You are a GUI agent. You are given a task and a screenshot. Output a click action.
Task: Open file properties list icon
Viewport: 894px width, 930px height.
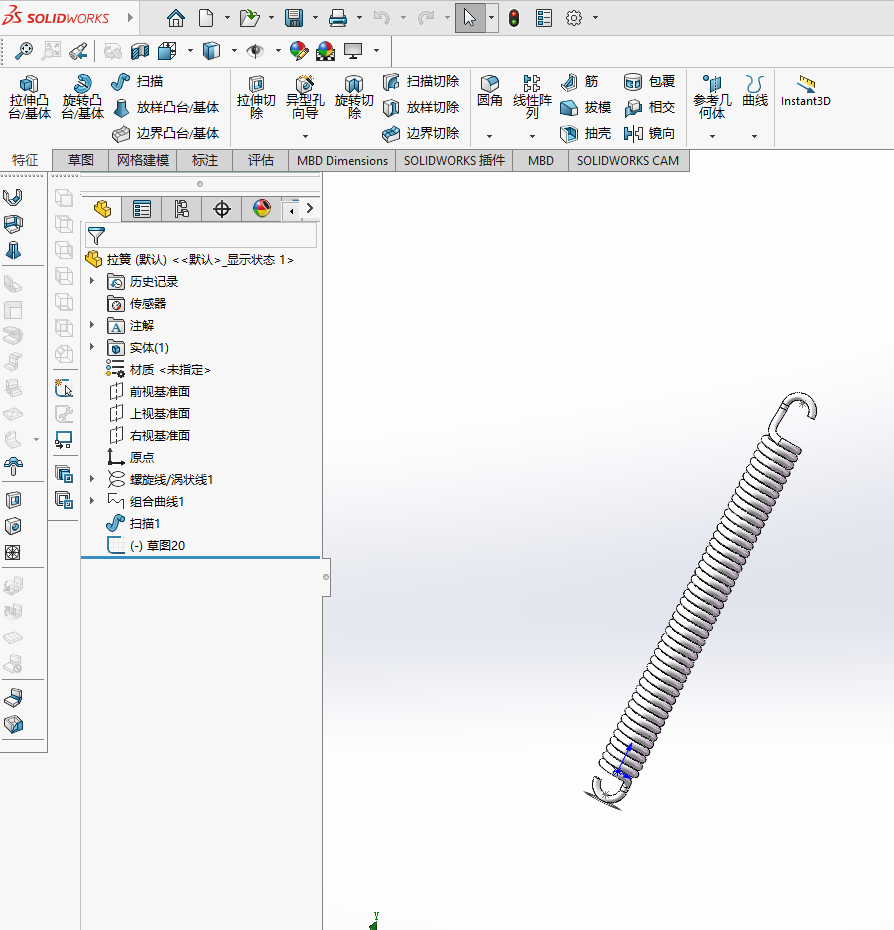(x=544, y=18)
